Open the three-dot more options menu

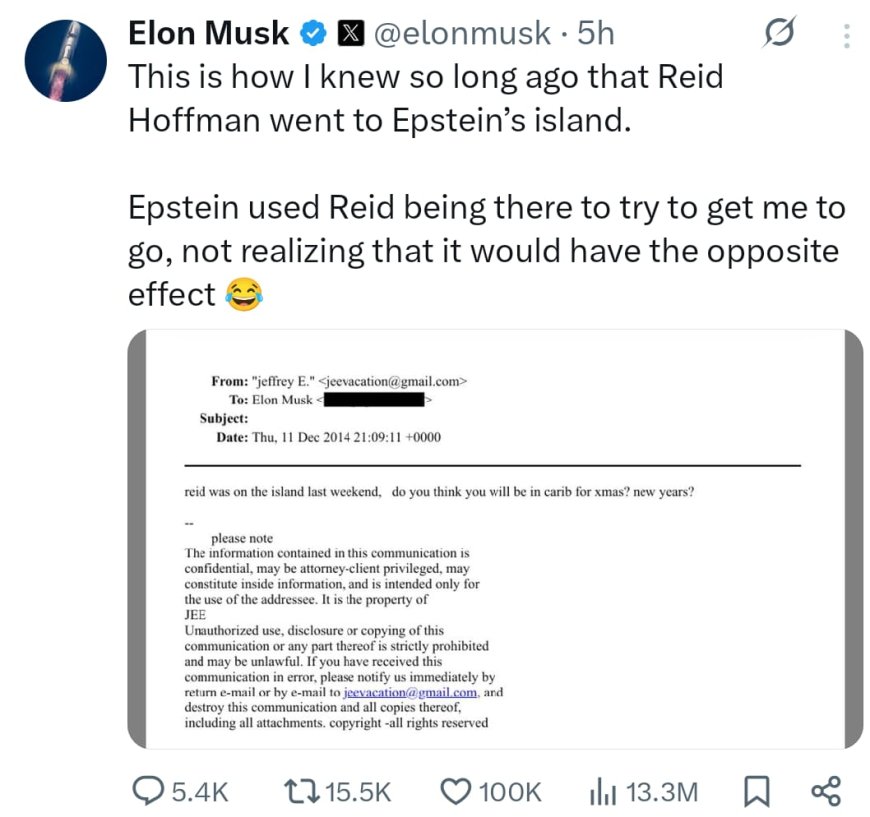pos(847,36)
